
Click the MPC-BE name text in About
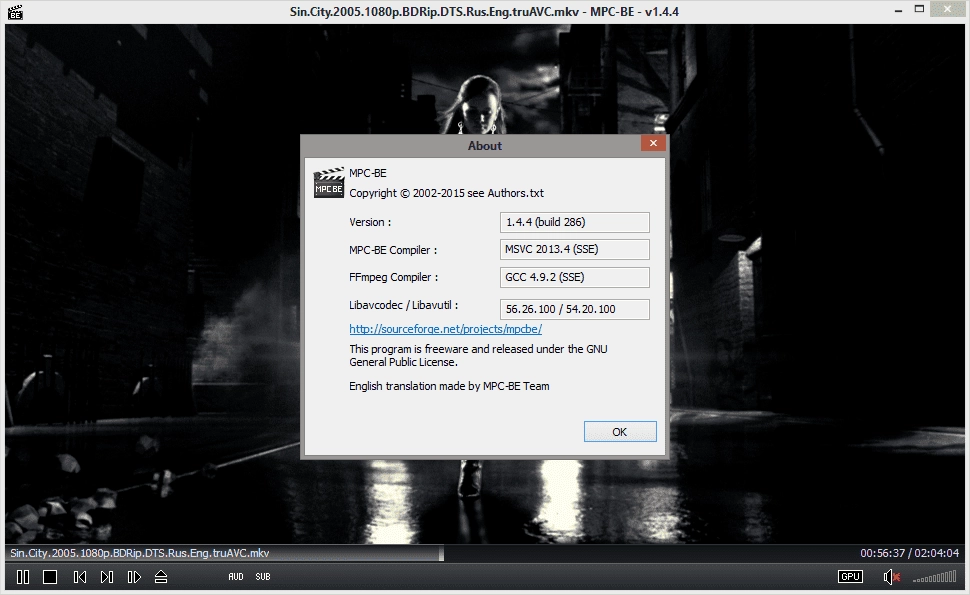point(367,173)
